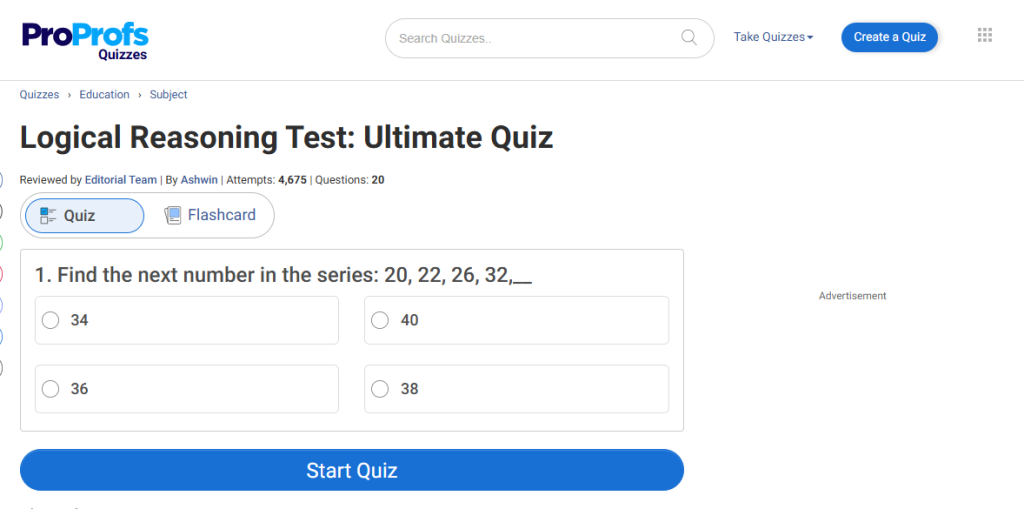Click the pink circle icon on left edge
This screenshot has height=509, width=1024.
point(1,273)
